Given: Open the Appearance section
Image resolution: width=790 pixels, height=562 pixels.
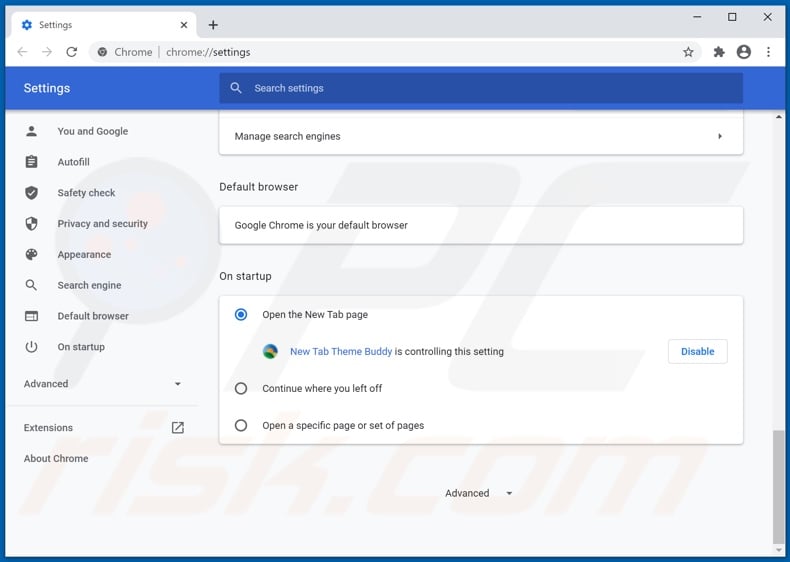Looking at the screenshot, I should coord(84,254).
